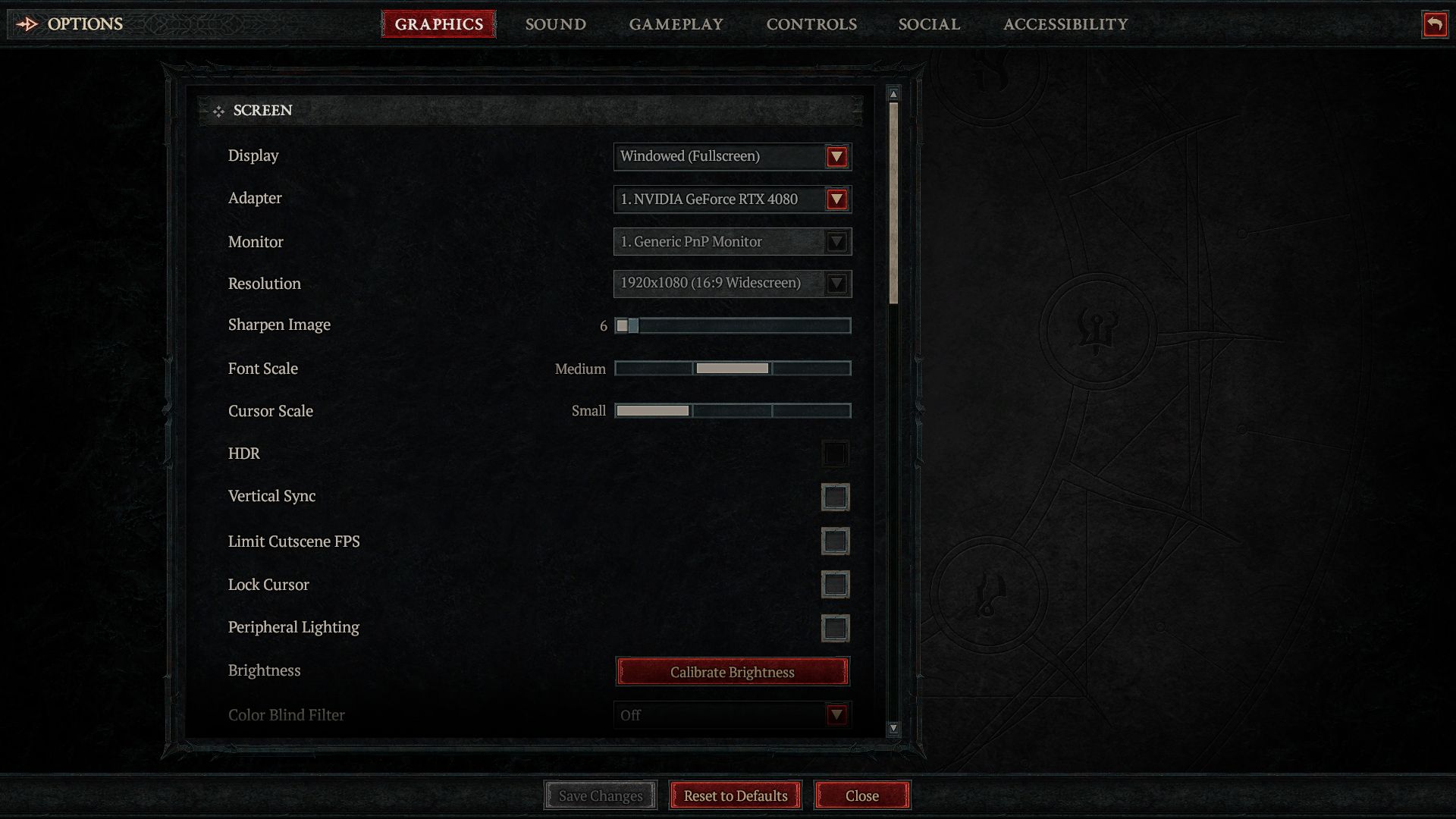The image size is (1456, 819).
Task: Enable the Peripheral Lighting toggle
Action: click(834, 627)
